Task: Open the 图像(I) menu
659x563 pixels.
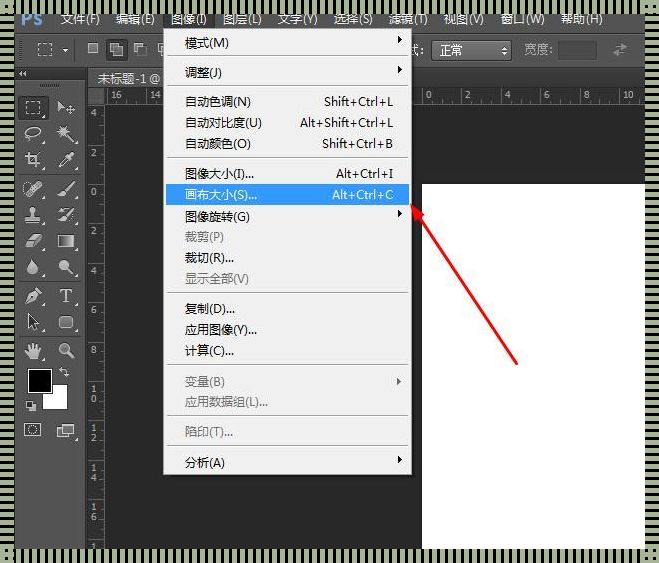Action: pyautogui.click(x=189, y=19)
